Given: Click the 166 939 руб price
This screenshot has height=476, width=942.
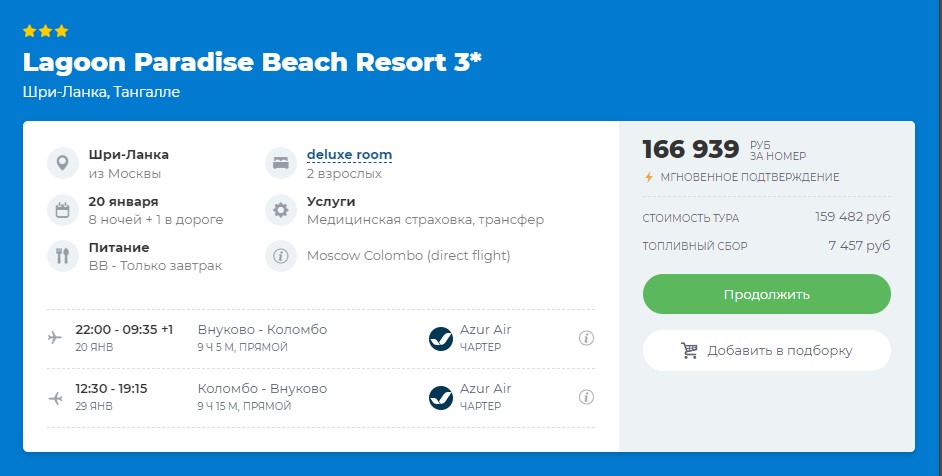Looking at the screenshot, I should tap(724, 150).
